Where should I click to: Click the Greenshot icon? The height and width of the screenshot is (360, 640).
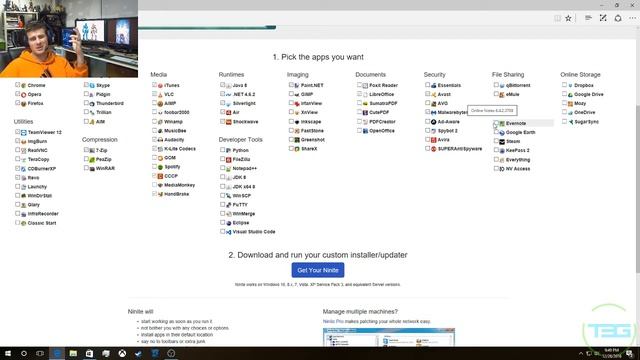[297, 140]
